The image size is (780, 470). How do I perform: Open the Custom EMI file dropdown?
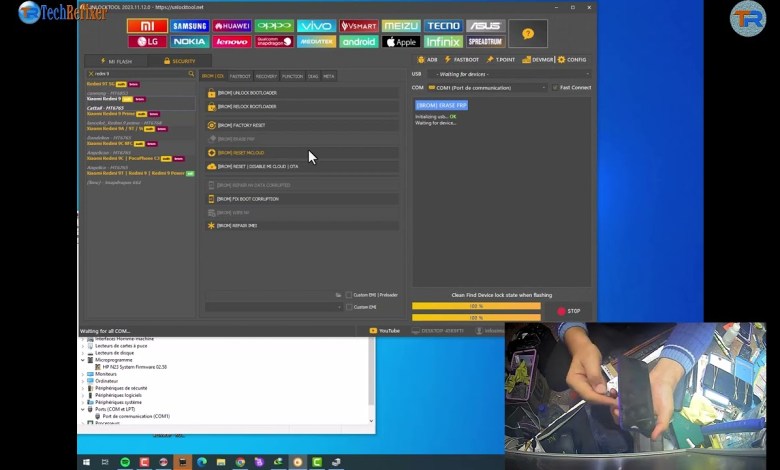point(274,307)
